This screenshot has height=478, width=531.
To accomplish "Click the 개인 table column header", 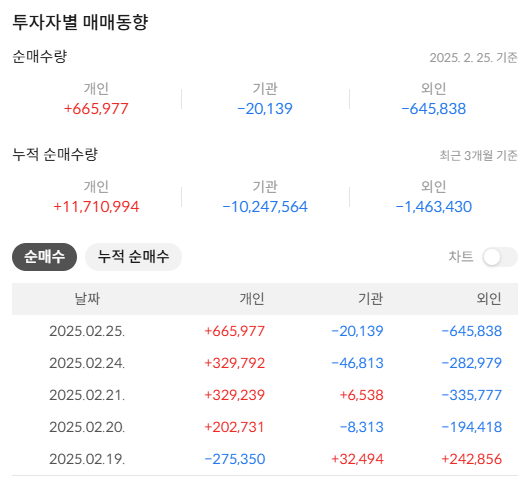I will pos(252,299).
